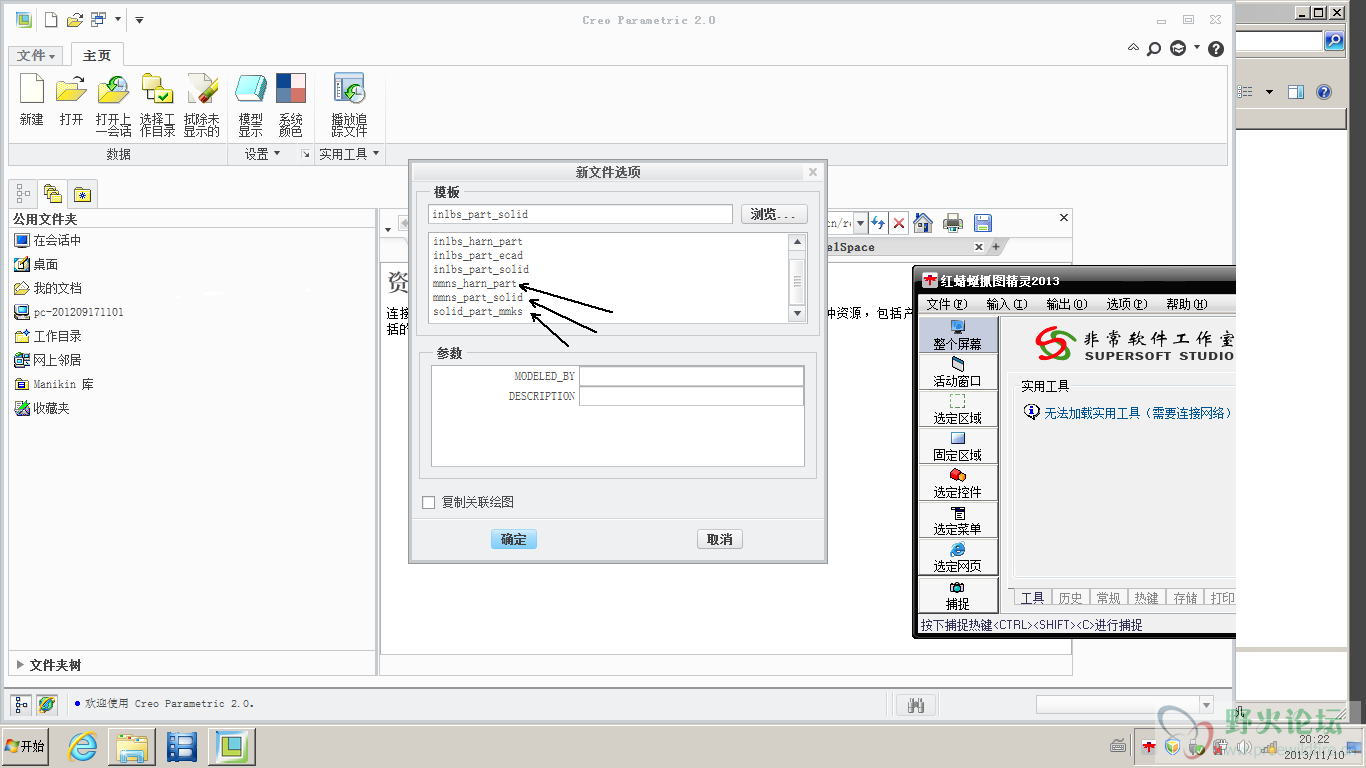The image size is (1366, 768).
Task: Click browser refresh arrows icon
Action: coord(878,223)
